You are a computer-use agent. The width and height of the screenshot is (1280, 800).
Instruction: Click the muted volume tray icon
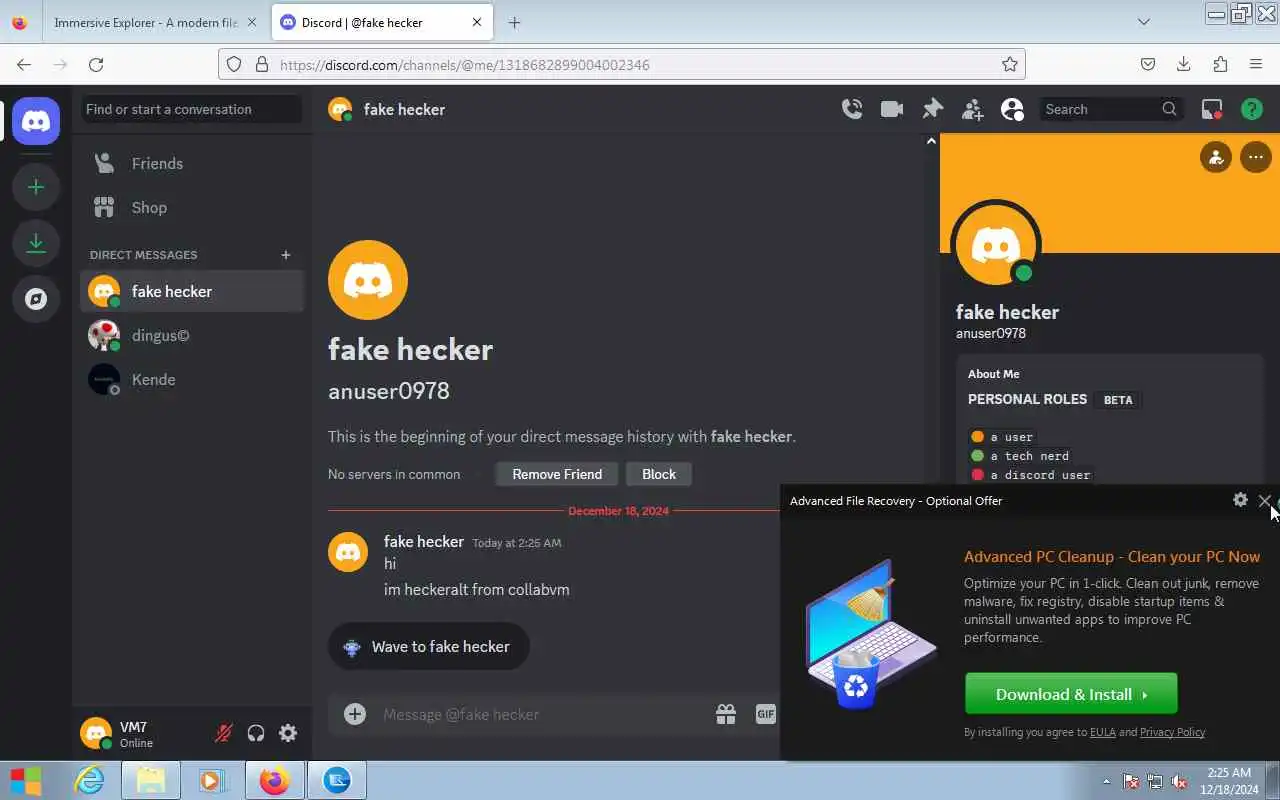point(1179,781)
